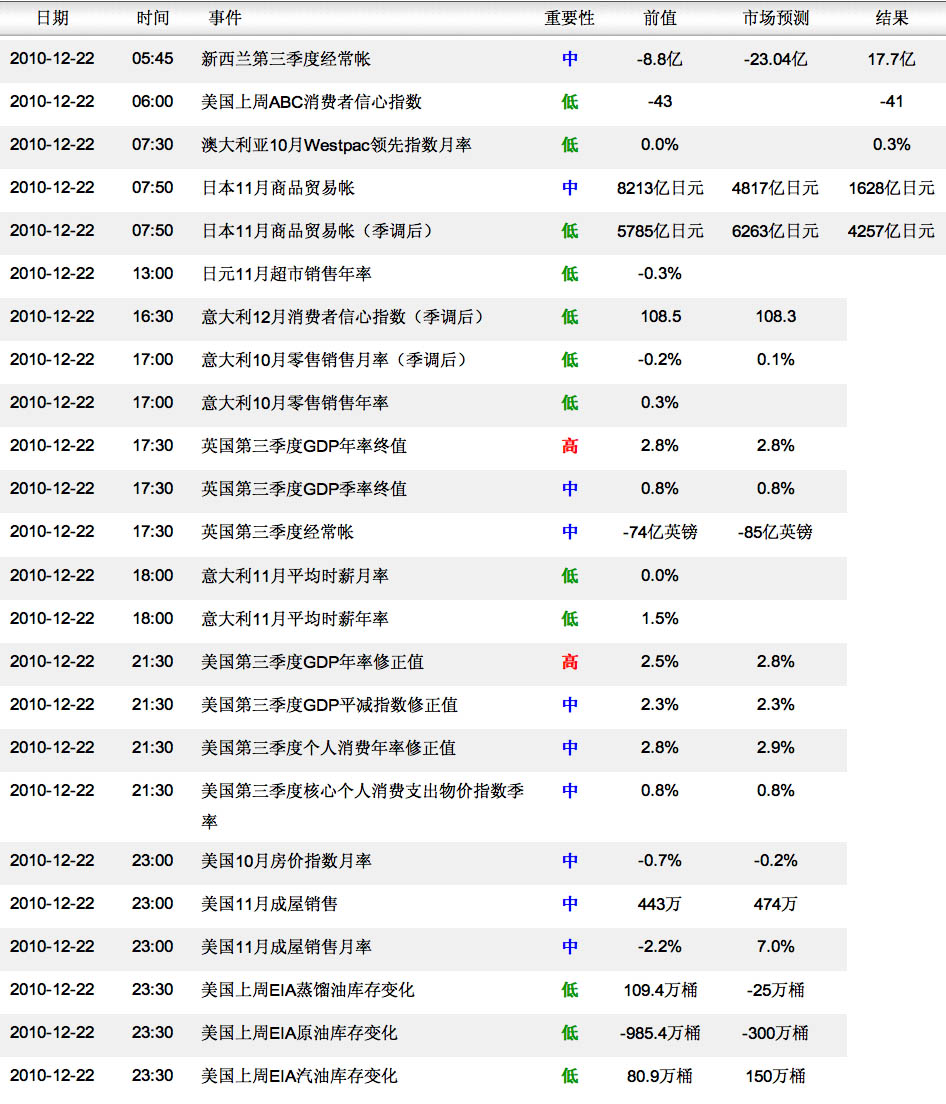Screen dimensions: 946x1104
Task: Click forecast value 7.0%
Action: 775,947
